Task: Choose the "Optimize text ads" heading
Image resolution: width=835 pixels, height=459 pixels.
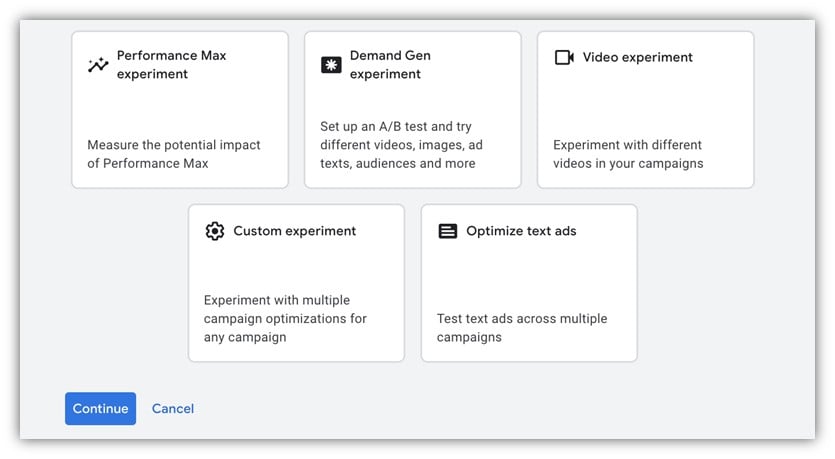Action: click(x=521, y=231)
